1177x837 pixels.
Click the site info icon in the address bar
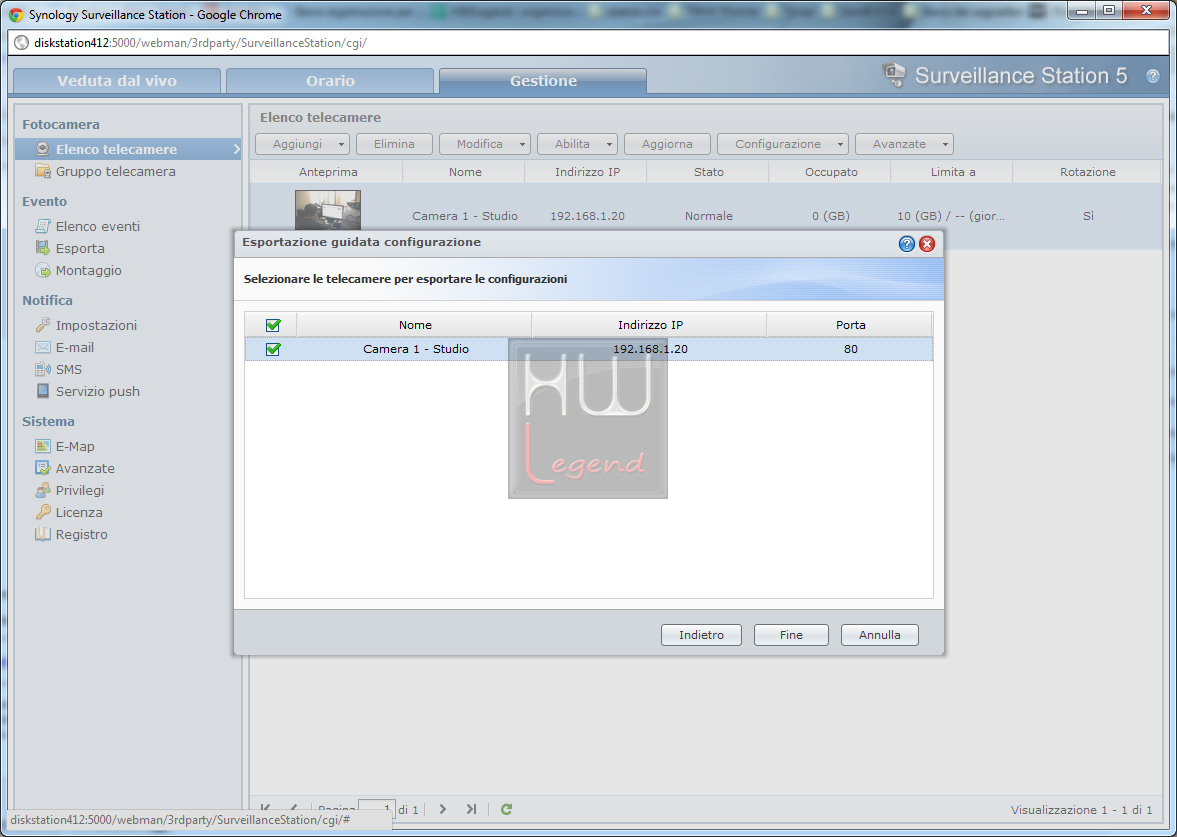[22, 43]
